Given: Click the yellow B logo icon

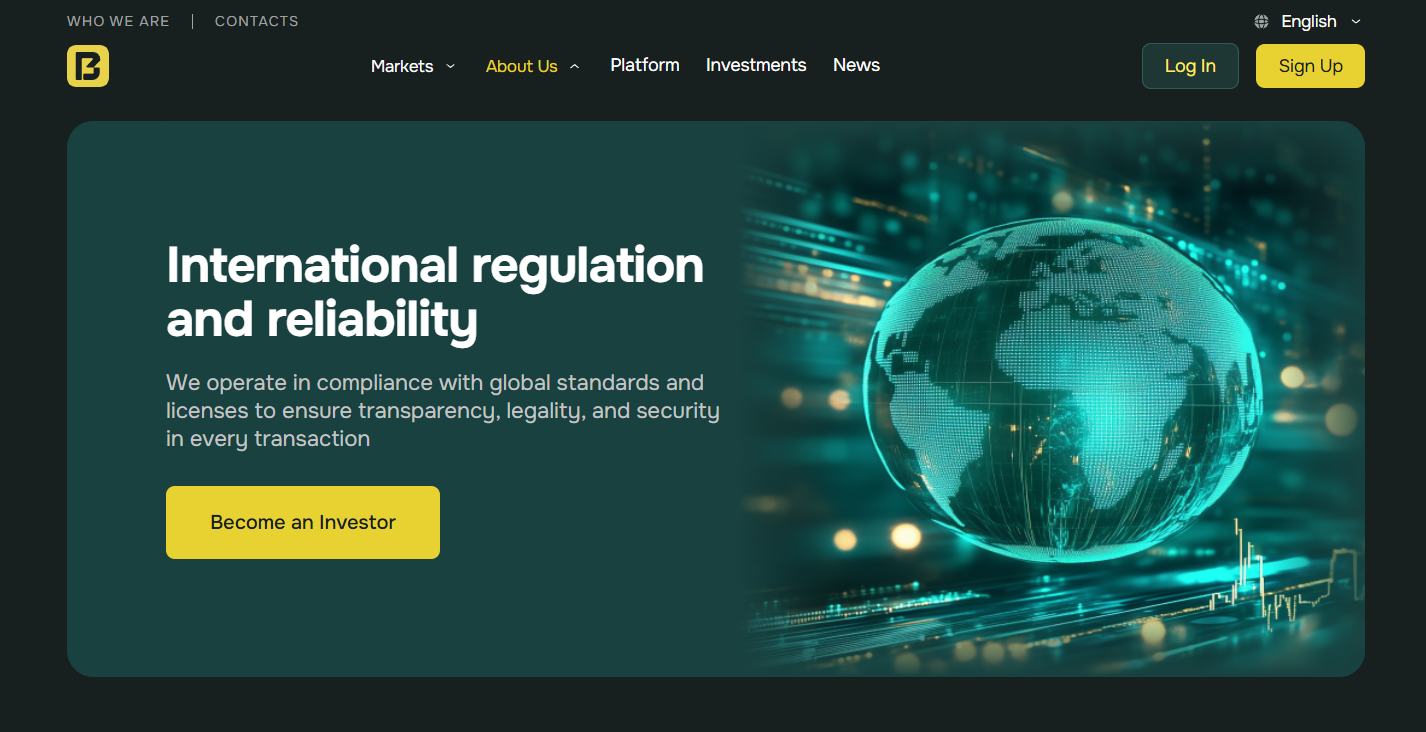Looking at the screenshot, I should (x=88, y=66).
